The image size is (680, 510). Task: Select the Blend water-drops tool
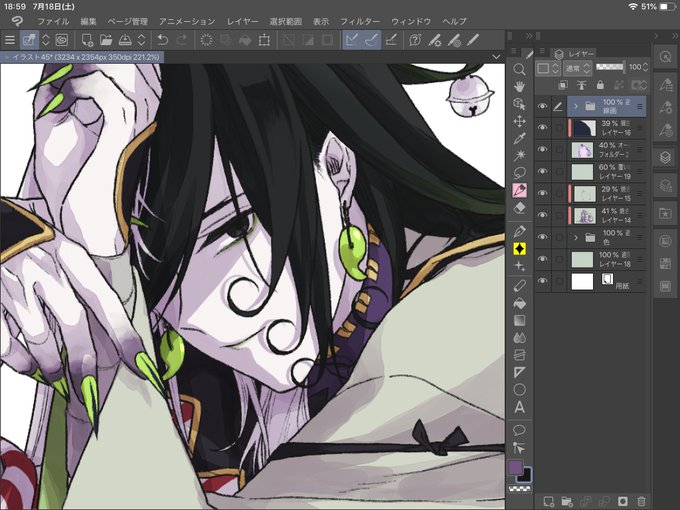click(x=519, y=338)
